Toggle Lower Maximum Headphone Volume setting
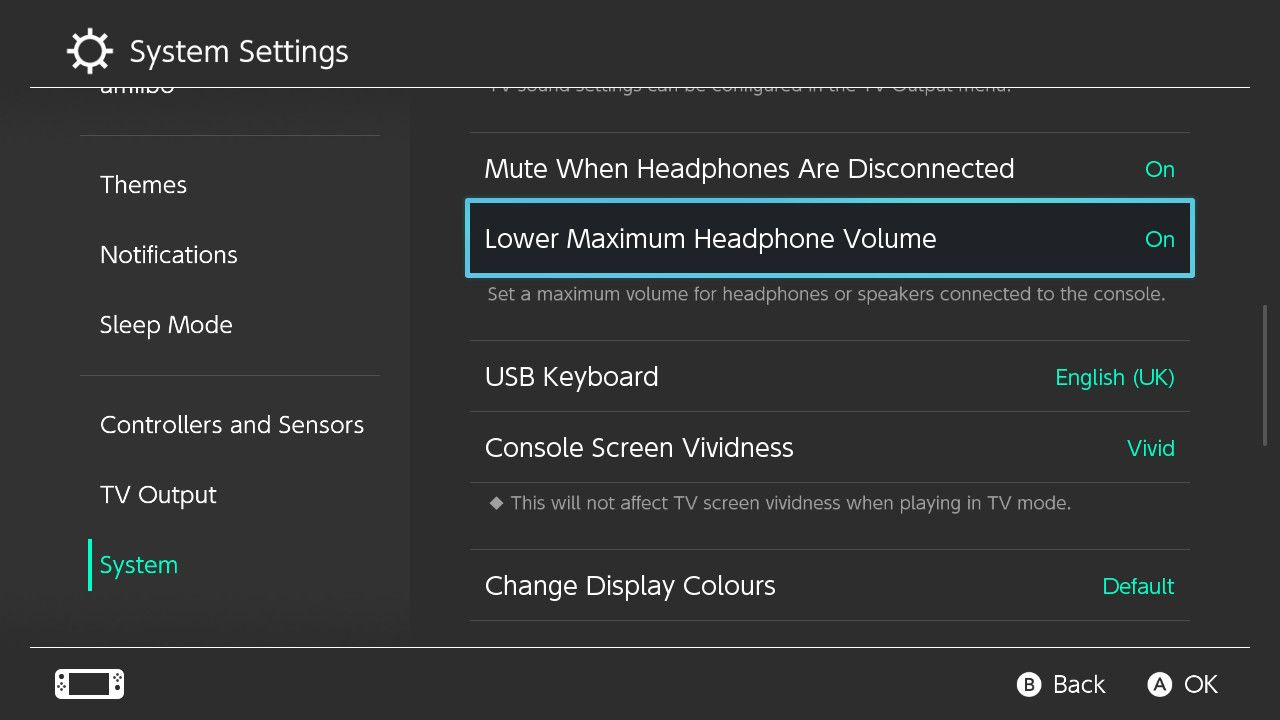This screenshot has height=720, width=1280. point(829,239)
